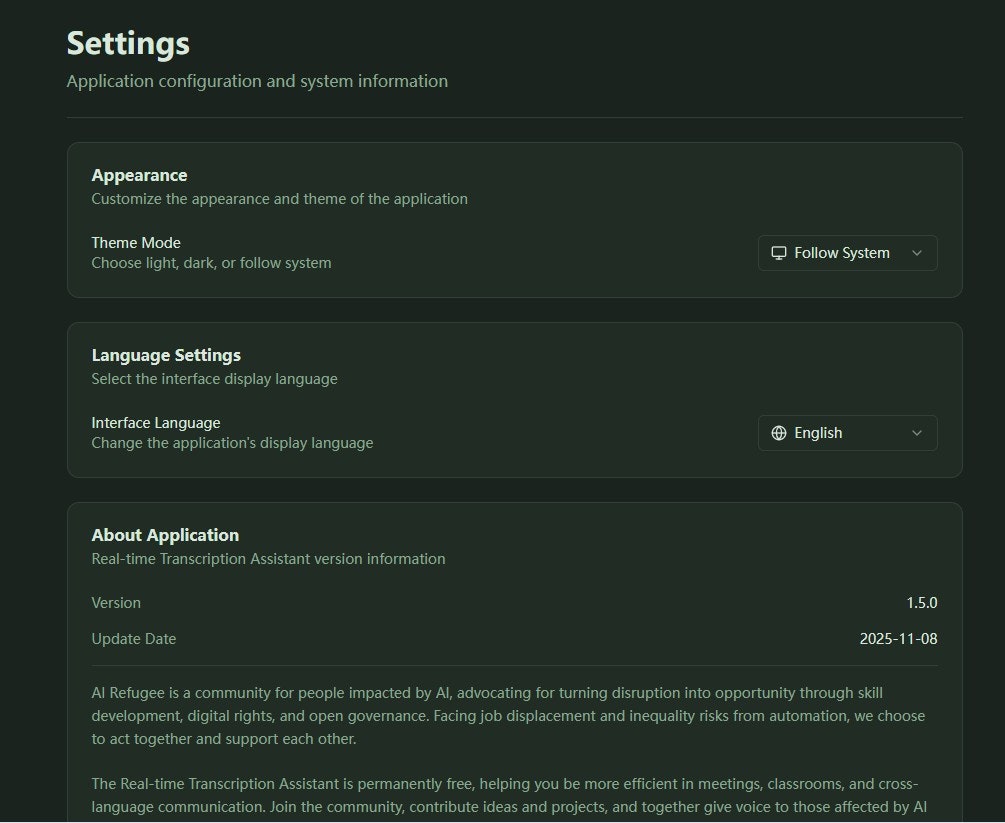Click the About Application heading
This screenshot has width=1005, height=823.
[x=165, y=535]
